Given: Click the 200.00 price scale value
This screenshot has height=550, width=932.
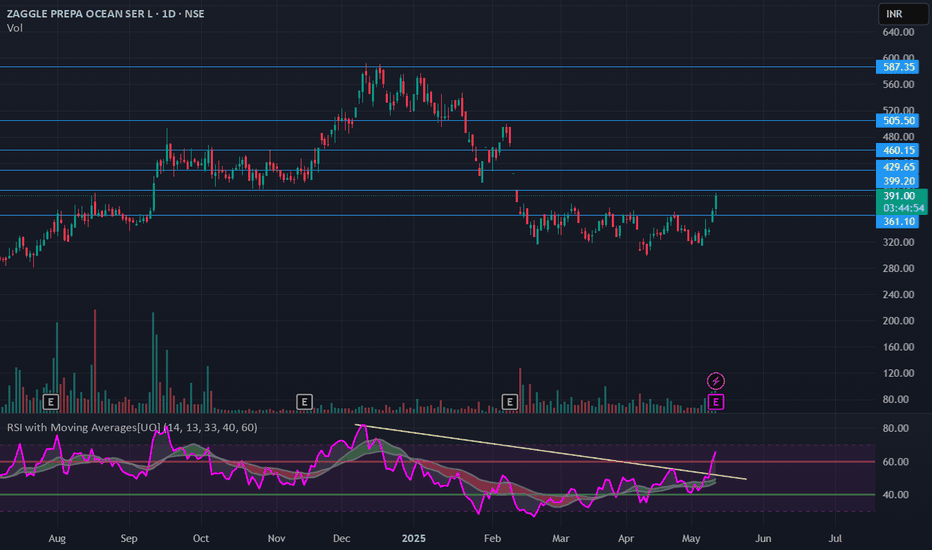Looking at the screenshot, I should coord(898,320).
